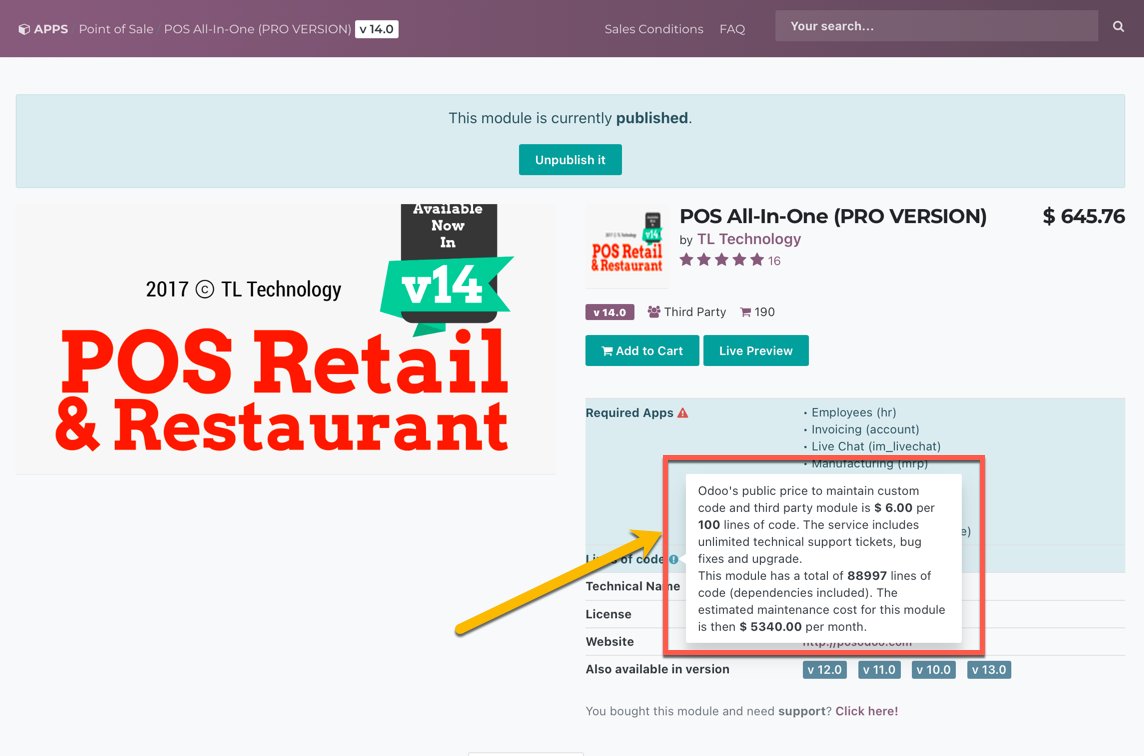Click the info icon next to Lines of code
This screenshot has height=756, width=1144.
[x=673, y=559]
